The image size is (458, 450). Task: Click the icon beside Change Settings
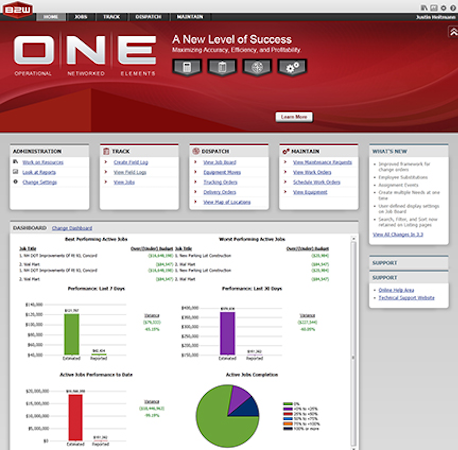pyautogui.click(x=15, y=182)
